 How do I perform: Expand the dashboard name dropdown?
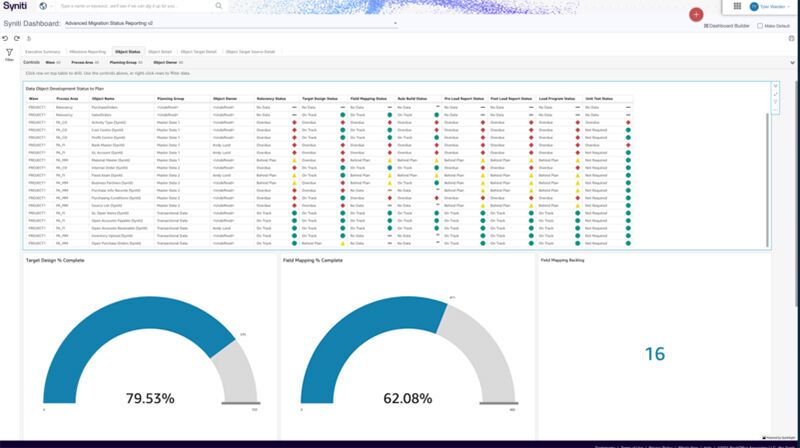coord(395,22)
